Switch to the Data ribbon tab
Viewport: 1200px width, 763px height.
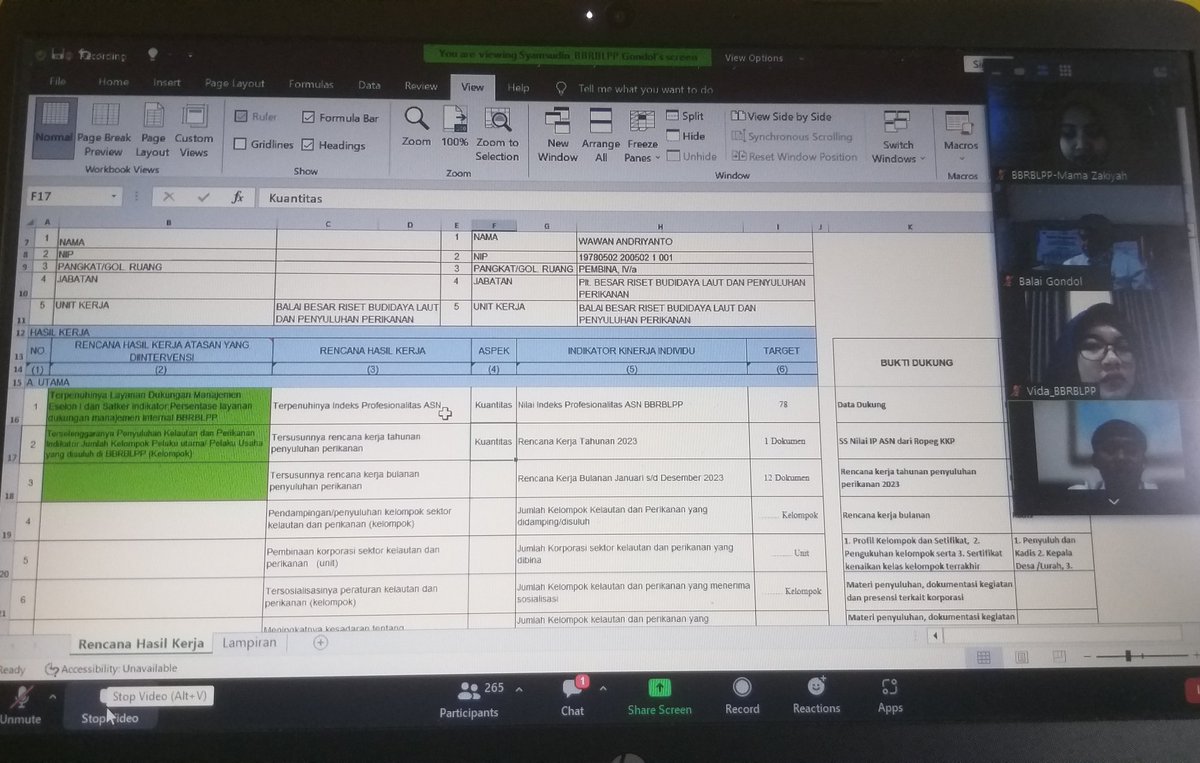[369, 86]
